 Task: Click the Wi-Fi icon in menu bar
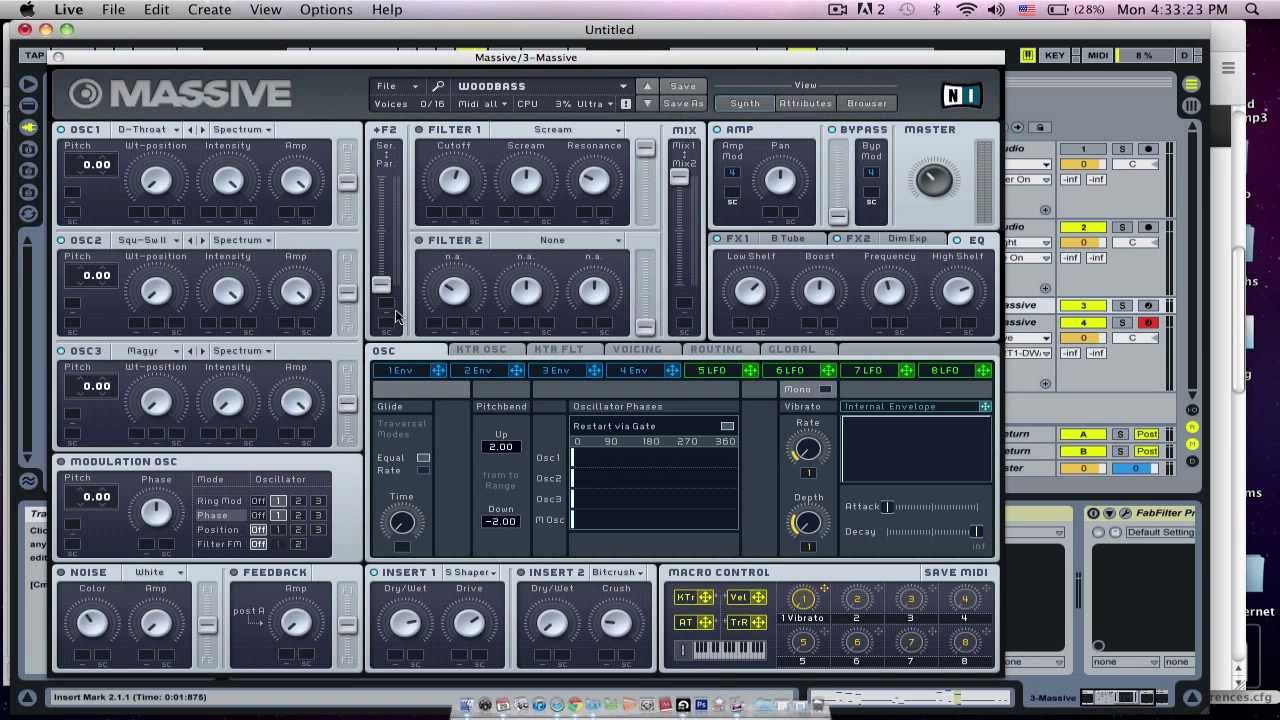pos(966,10)
